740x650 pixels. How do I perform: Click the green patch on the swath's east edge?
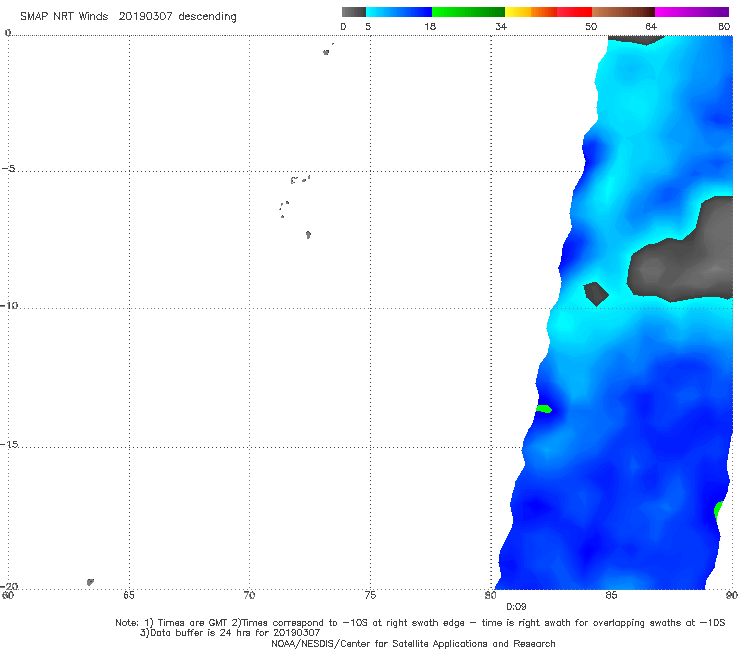[x=718, y=511]
